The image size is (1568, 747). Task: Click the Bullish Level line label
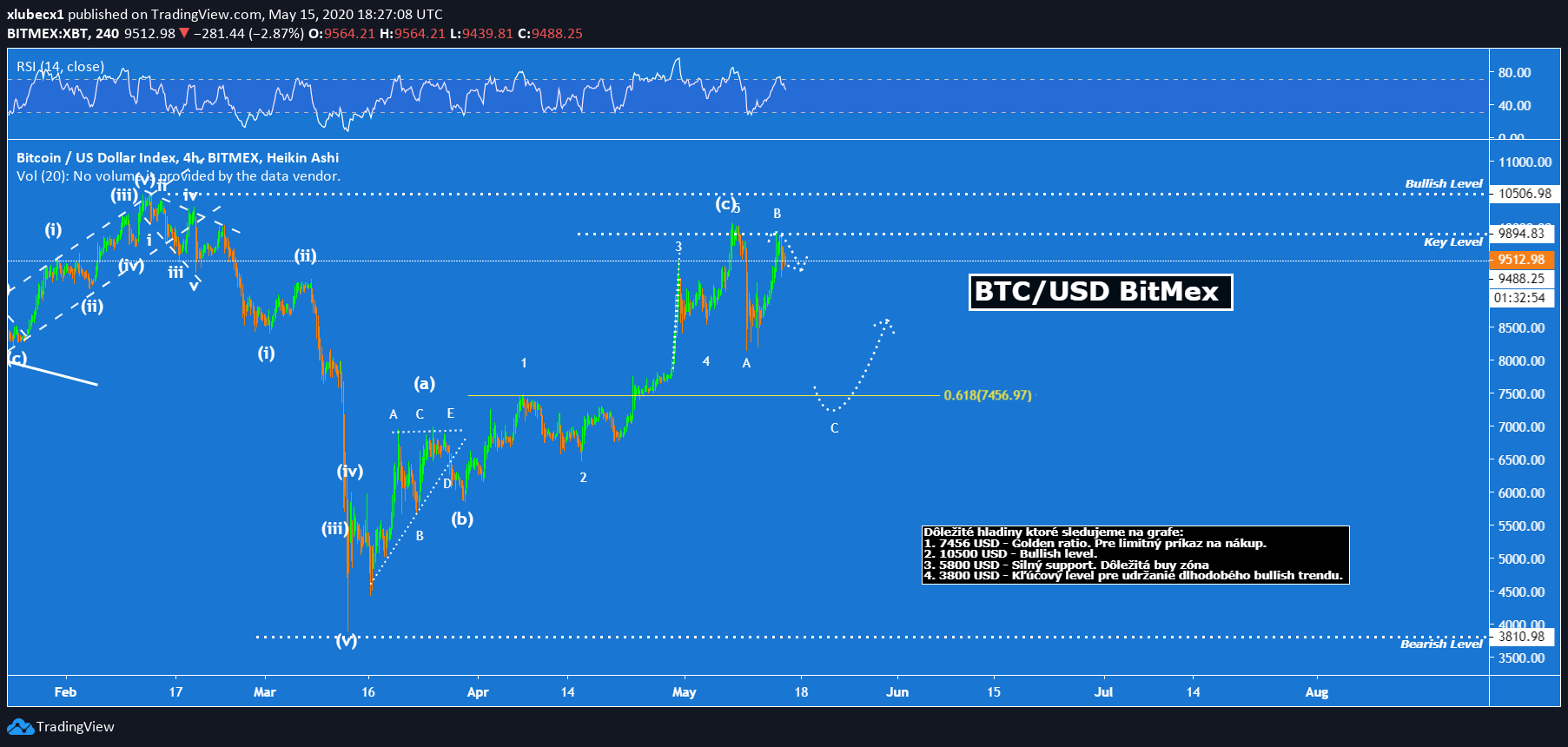point(1444,184)
